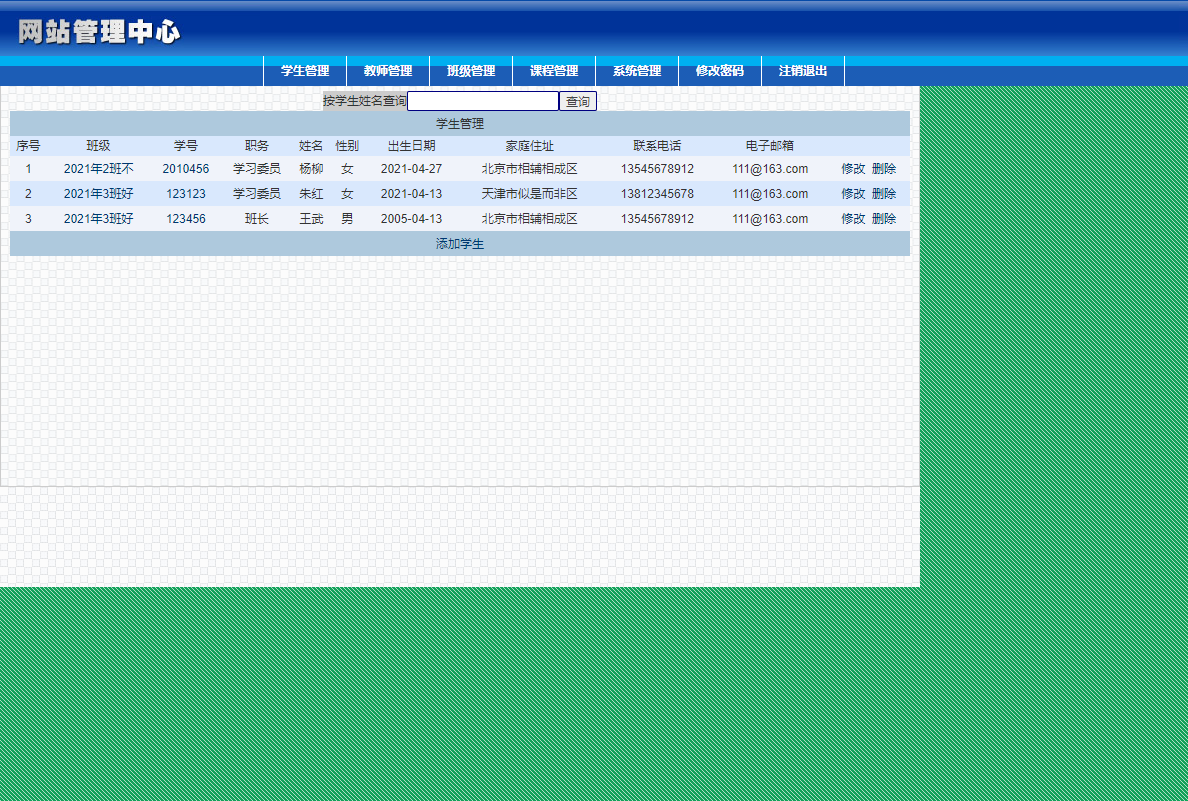This screenshot has height=801, width=1188.
Task: Click the 姓名 column header
Action: [311, 145]
